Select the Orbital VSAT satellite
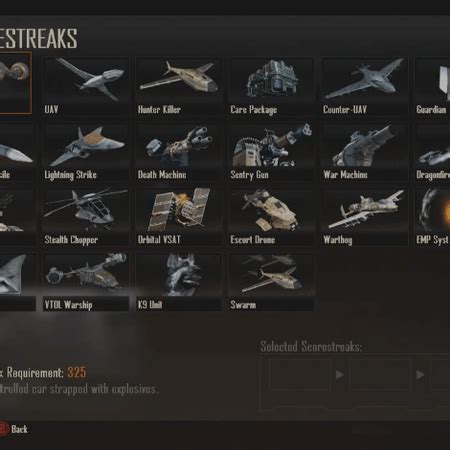450x450 pixels. click(179, 217)
